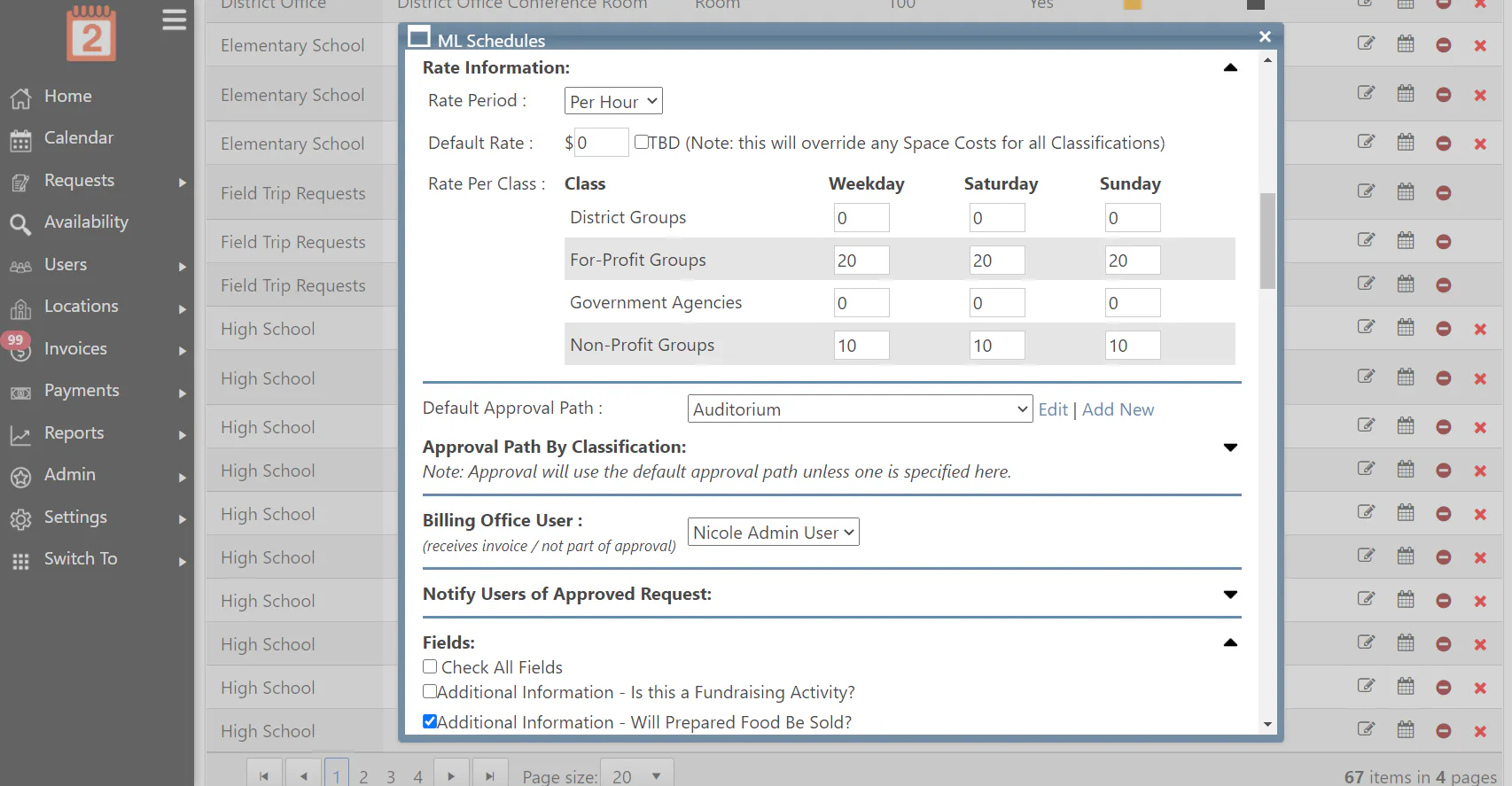This screenshot has width=1512, height=786.
Task: Expand the Invoices submenu arrow
Action: pos(183,351)
